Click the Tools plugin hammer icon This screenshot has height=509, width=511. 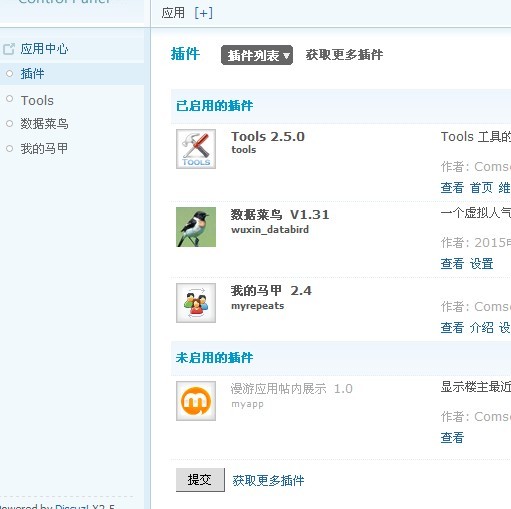(196, 149)
